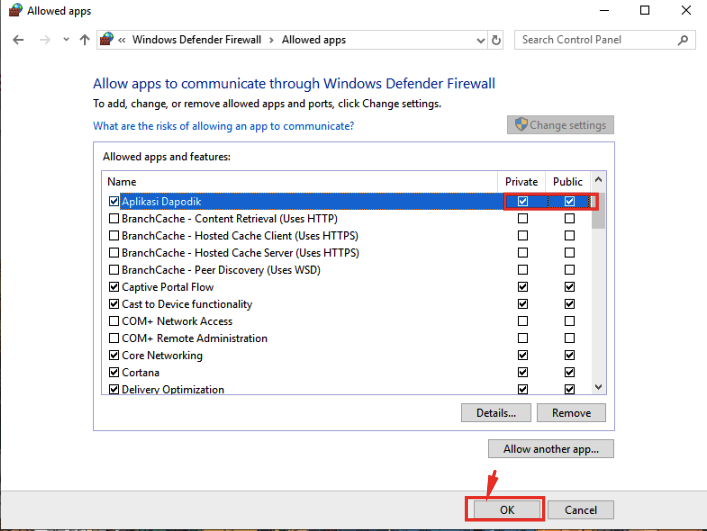
Task: Uncheck the Captive Portal Flow checkbox
Action: [x=114, y=287]
